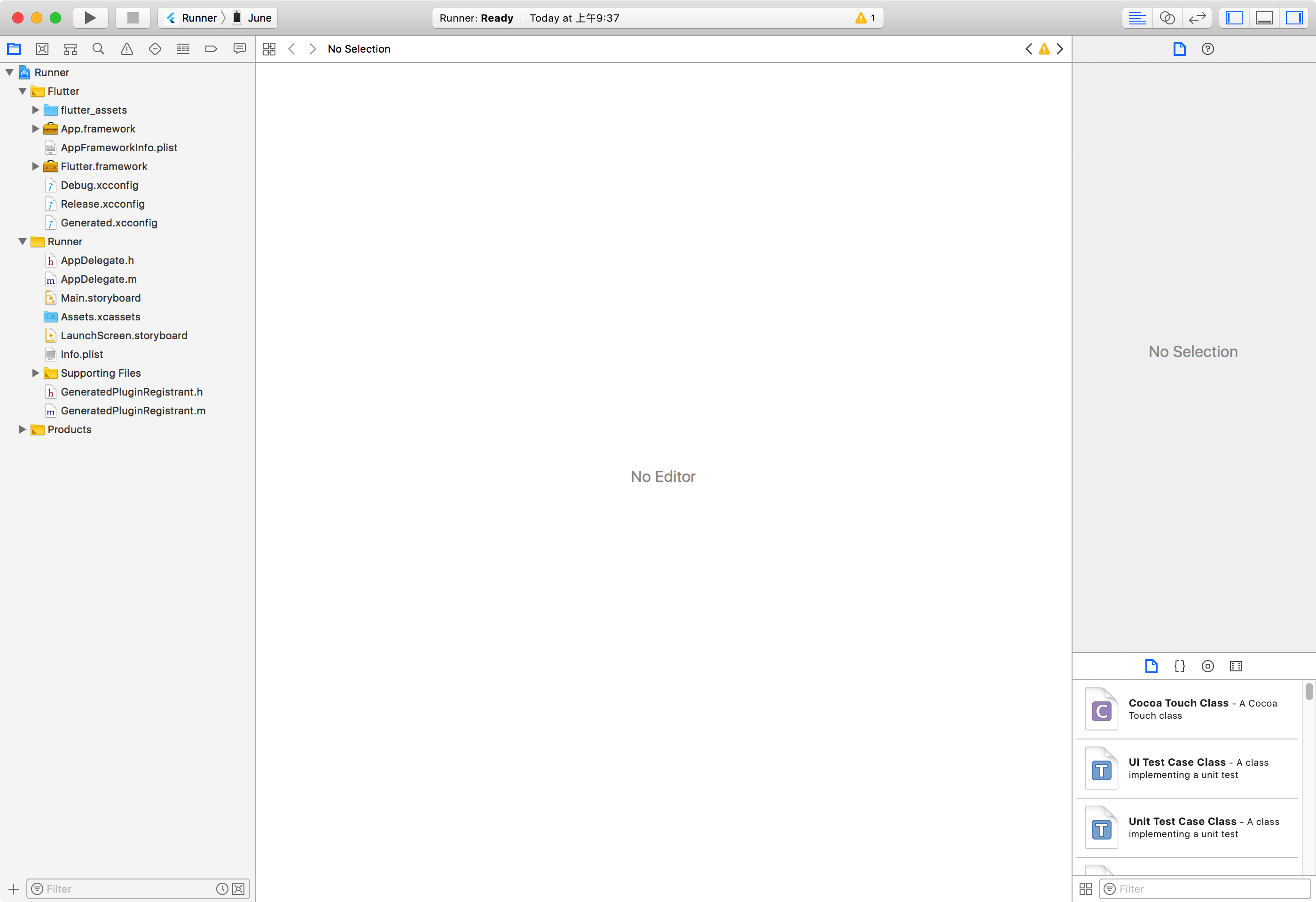Open the Issue navigator

pos(127,49)
